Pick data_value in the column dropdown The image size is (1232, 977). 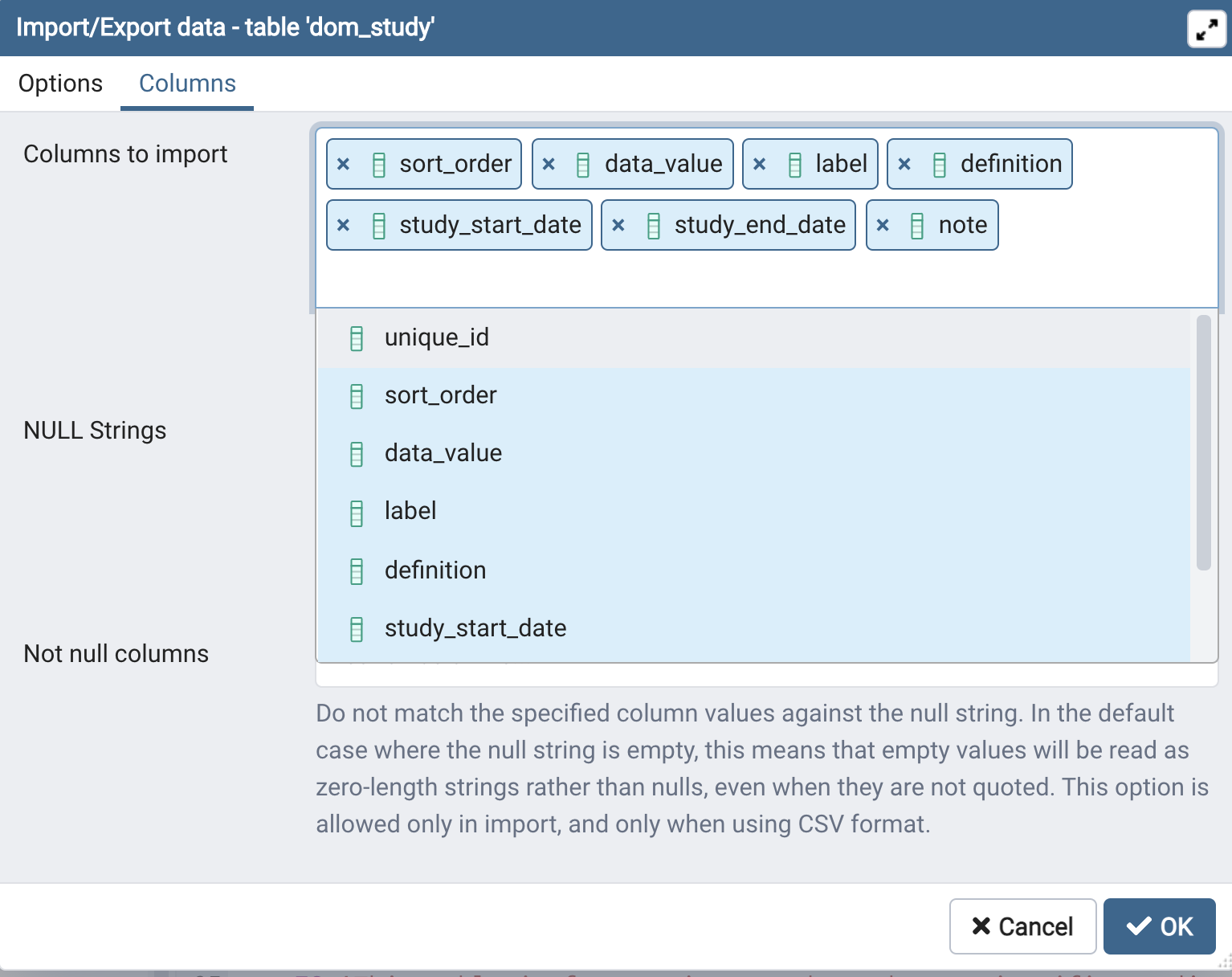pos(443,453)
